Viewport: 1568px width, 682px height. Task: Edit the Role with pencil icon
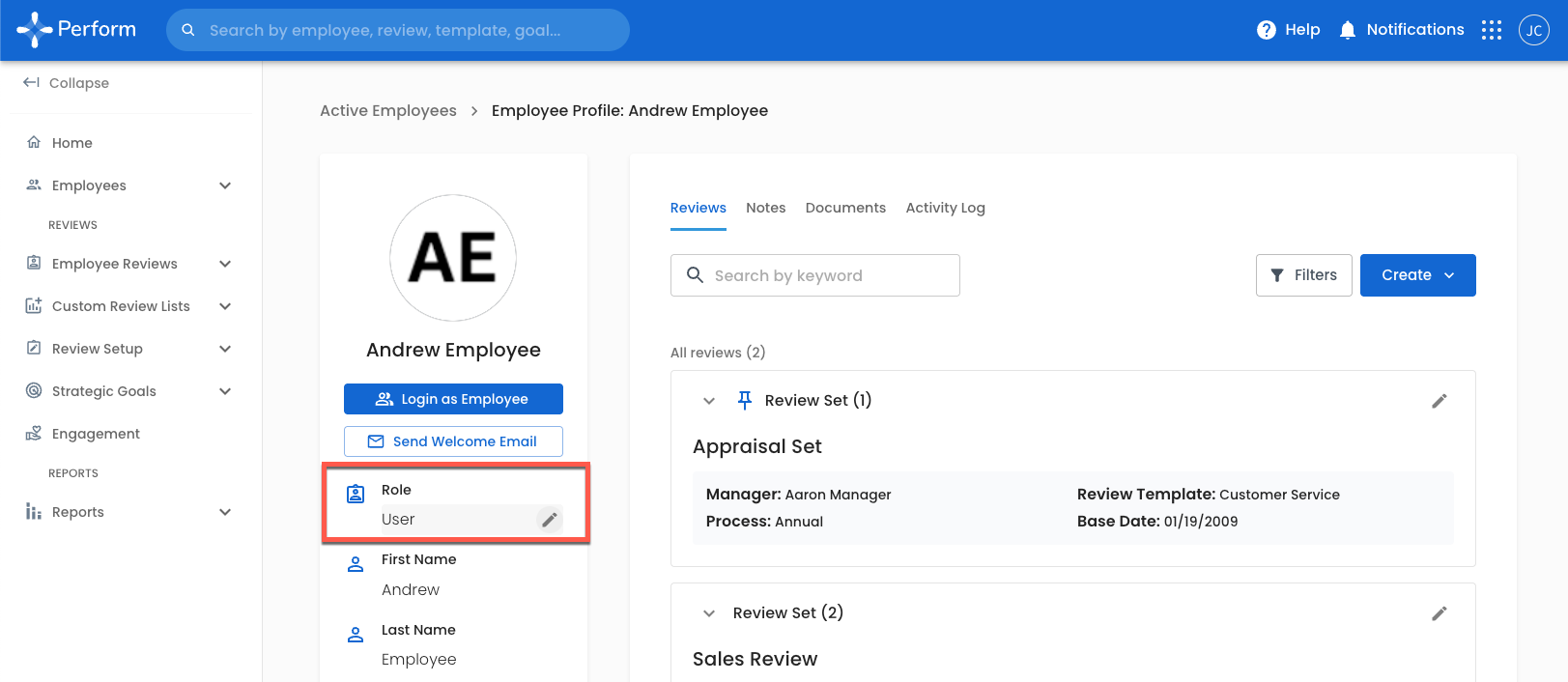(550, 520)
